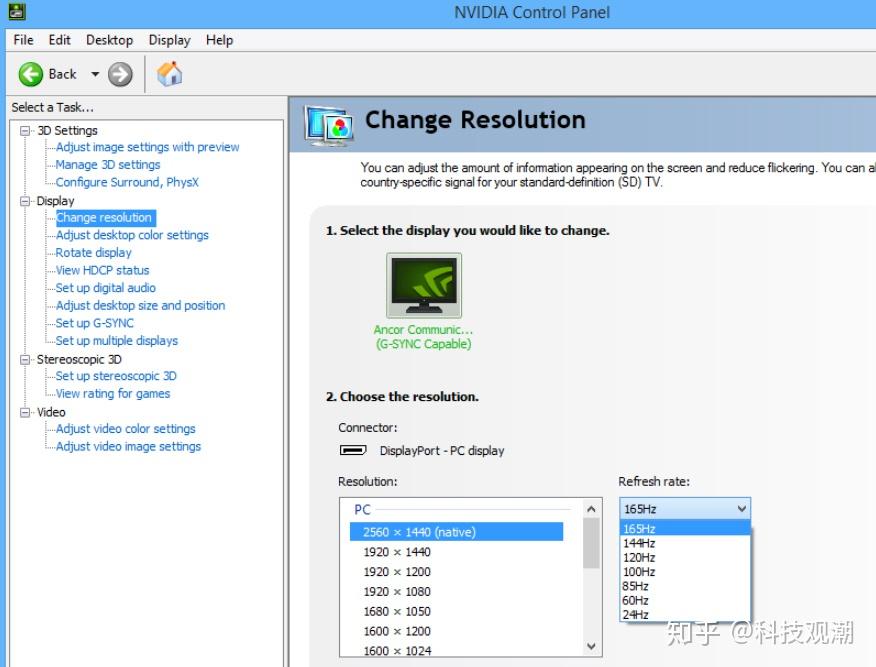Open the Home icon in toolbar
The image size is (876, 667).
point(169,74)
